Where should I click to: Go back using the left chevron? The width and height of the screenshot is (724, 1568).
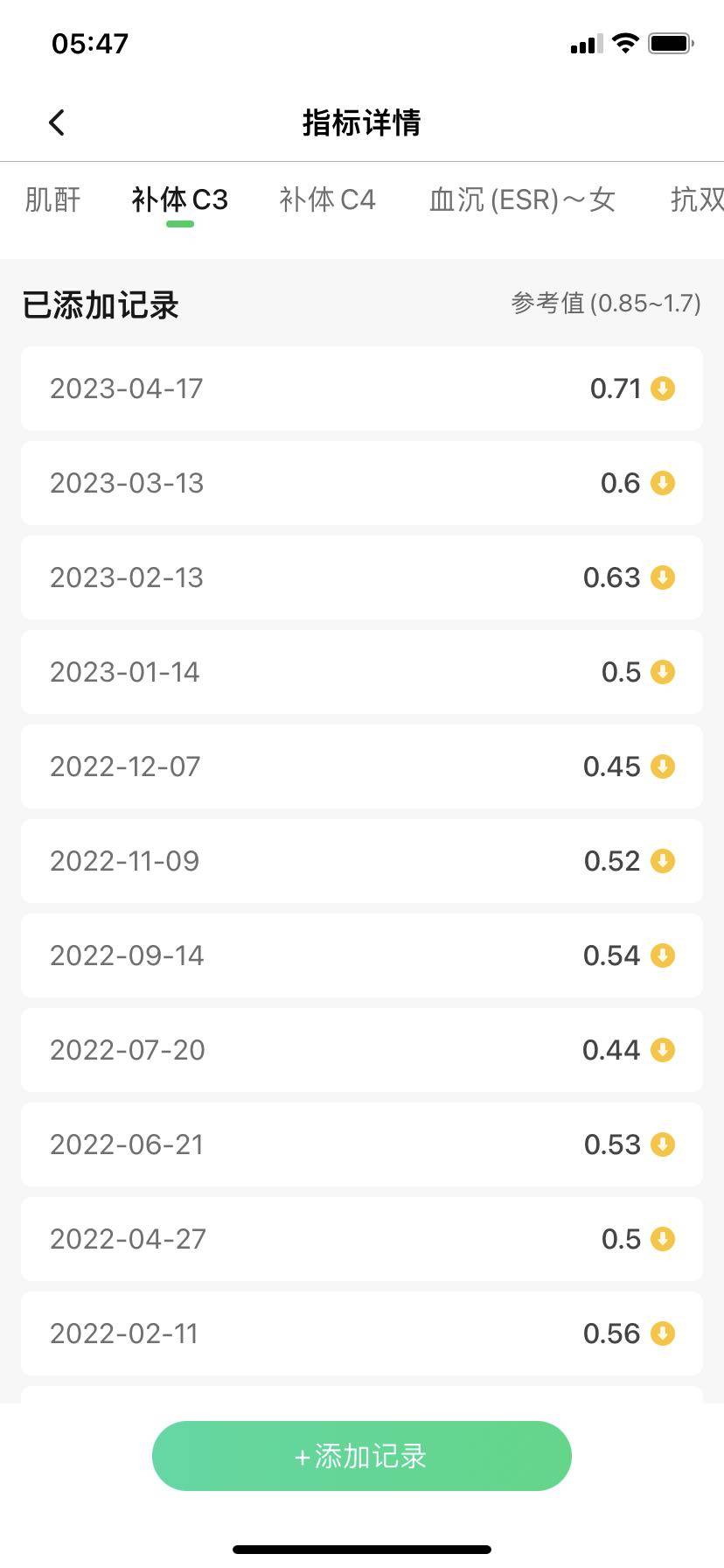point(57,122)
